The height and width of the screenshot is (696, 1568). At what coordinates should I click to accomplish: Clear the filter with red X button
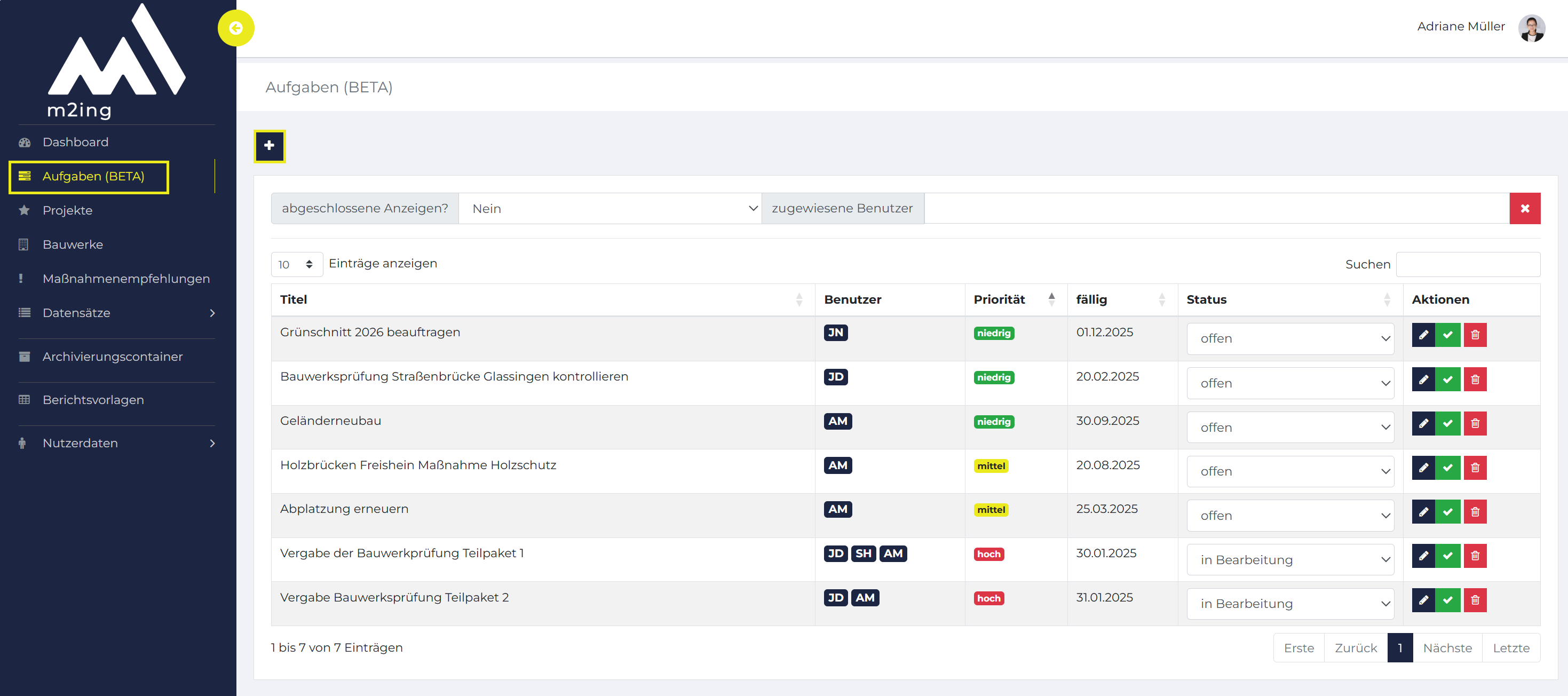click(x=1525, y=208)
